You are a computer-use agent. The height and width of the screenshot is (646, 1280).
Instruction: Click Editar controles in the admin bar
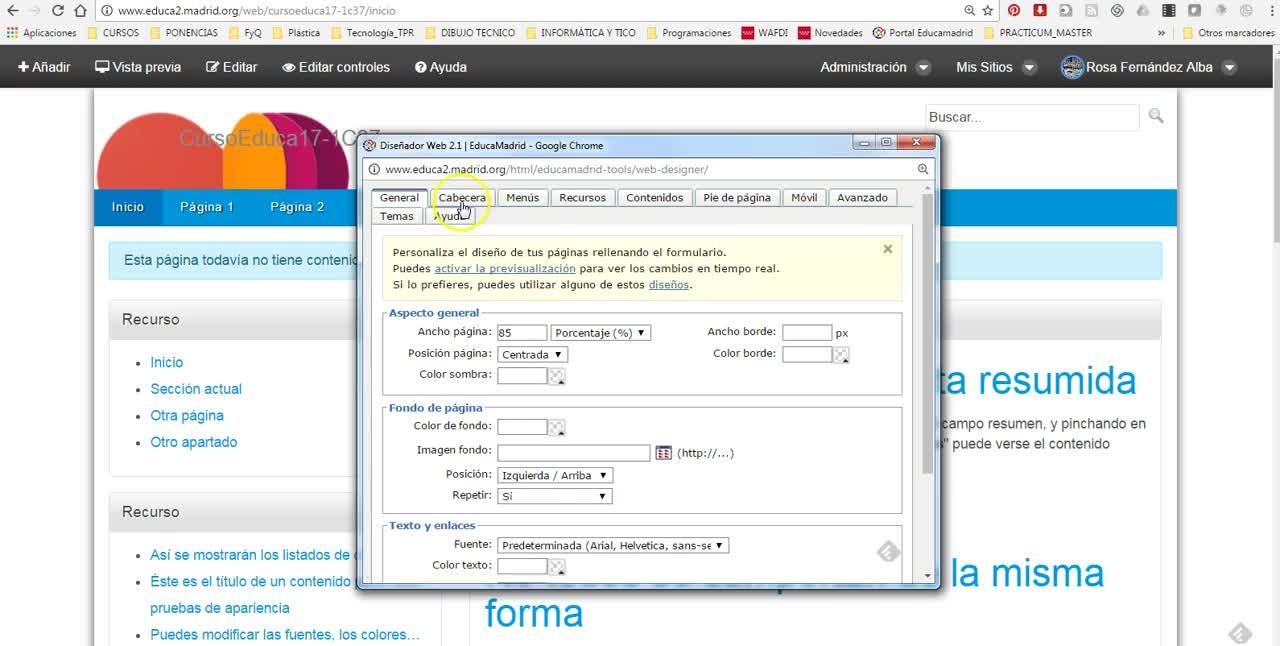(336, 67)
